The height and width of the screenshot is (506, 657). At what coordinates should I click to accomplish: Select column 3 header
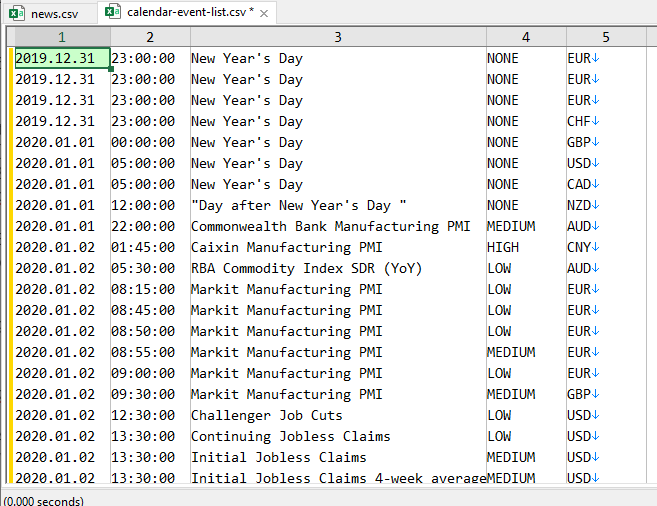coord(338,37)
